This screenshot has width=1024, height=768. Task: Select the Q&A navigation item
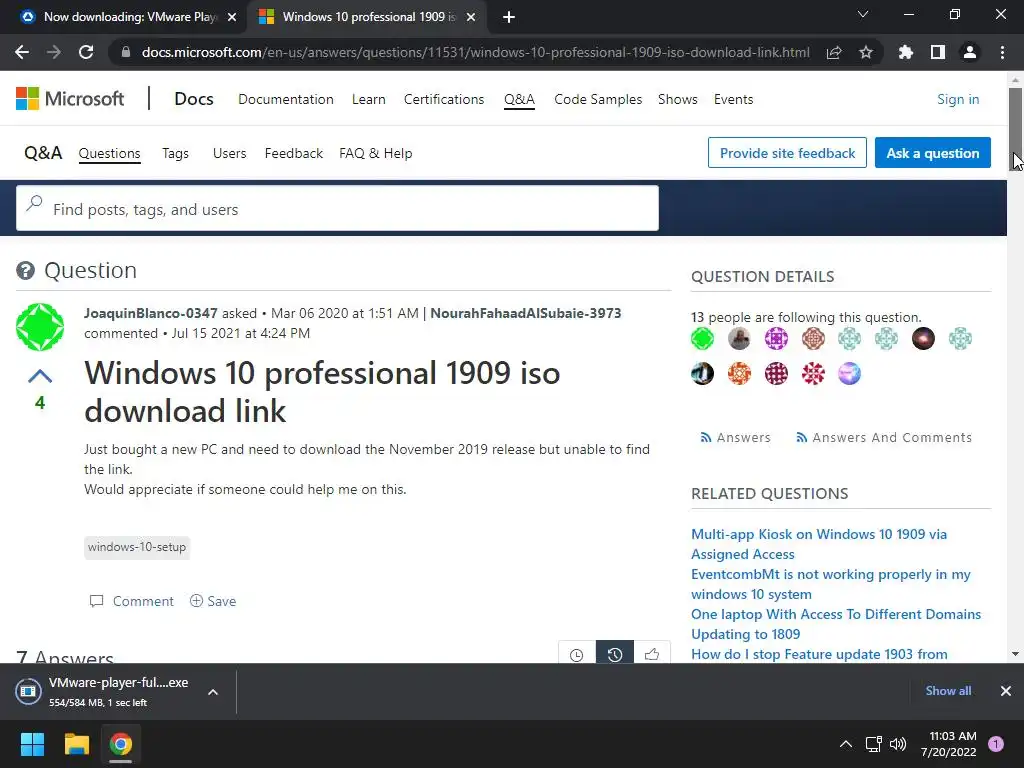pyautogui.click(x=519, y=99)
